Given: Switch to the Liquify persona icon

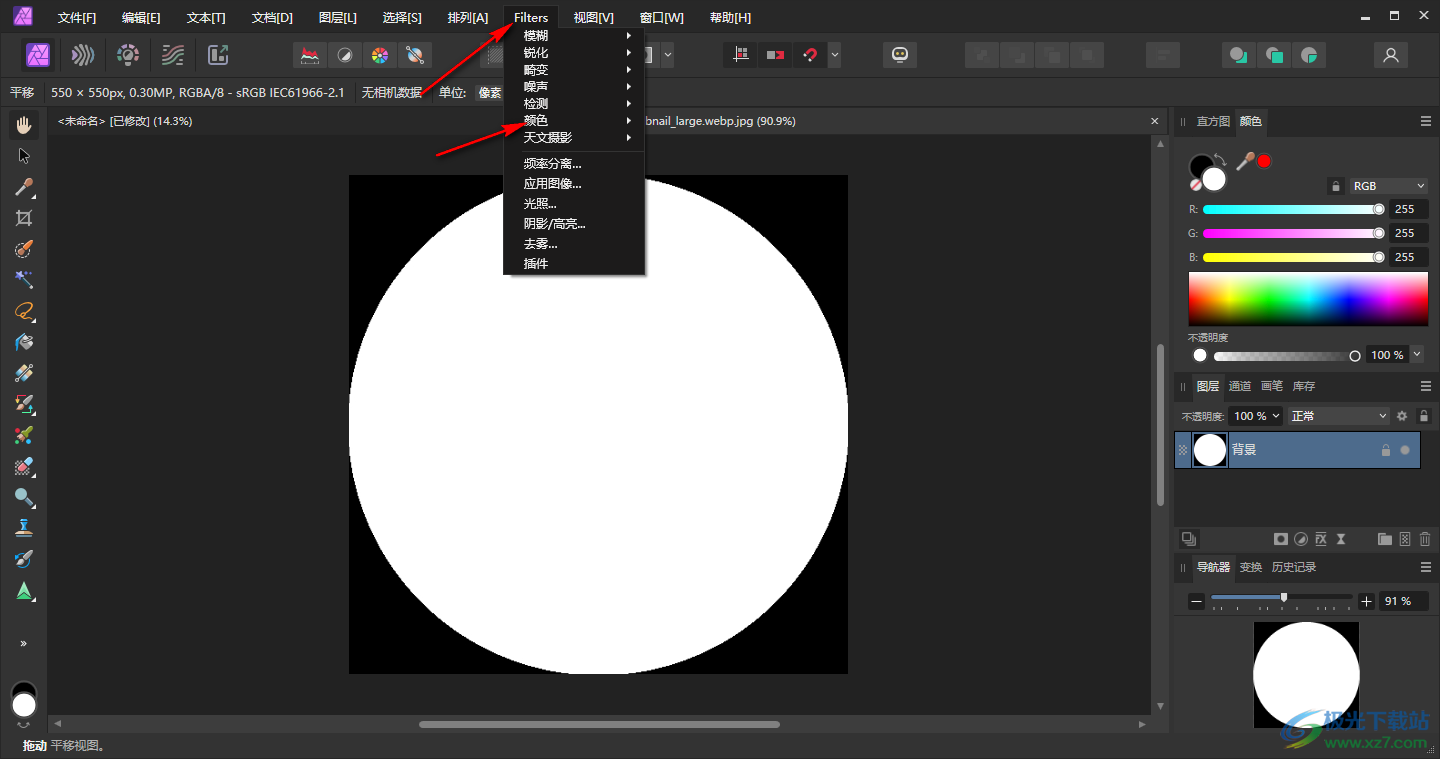Looking at the screenshot, I should [x=83, y=55].
